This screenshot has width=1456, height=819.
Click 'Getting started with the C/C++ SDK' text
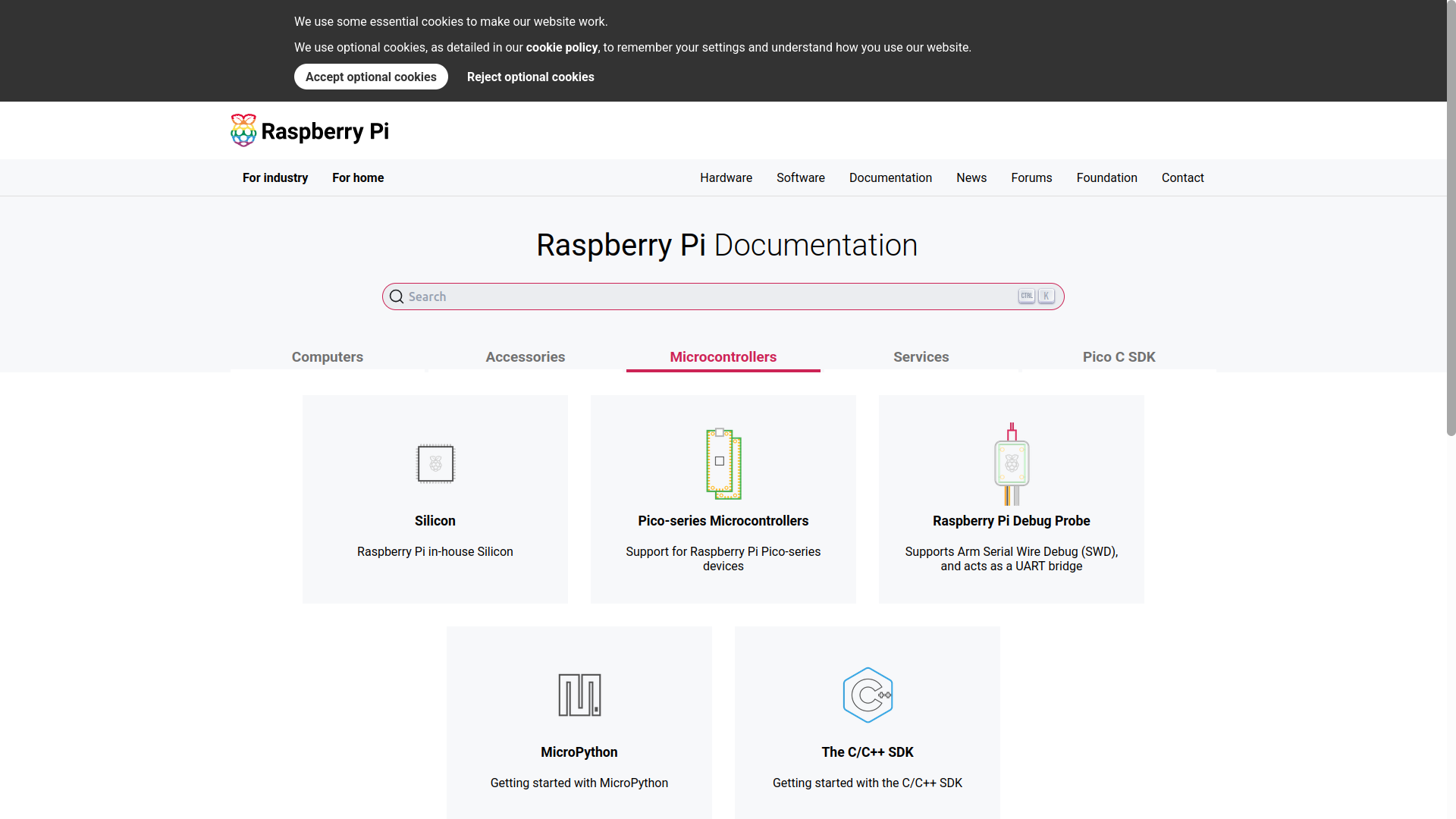point(868,783)
